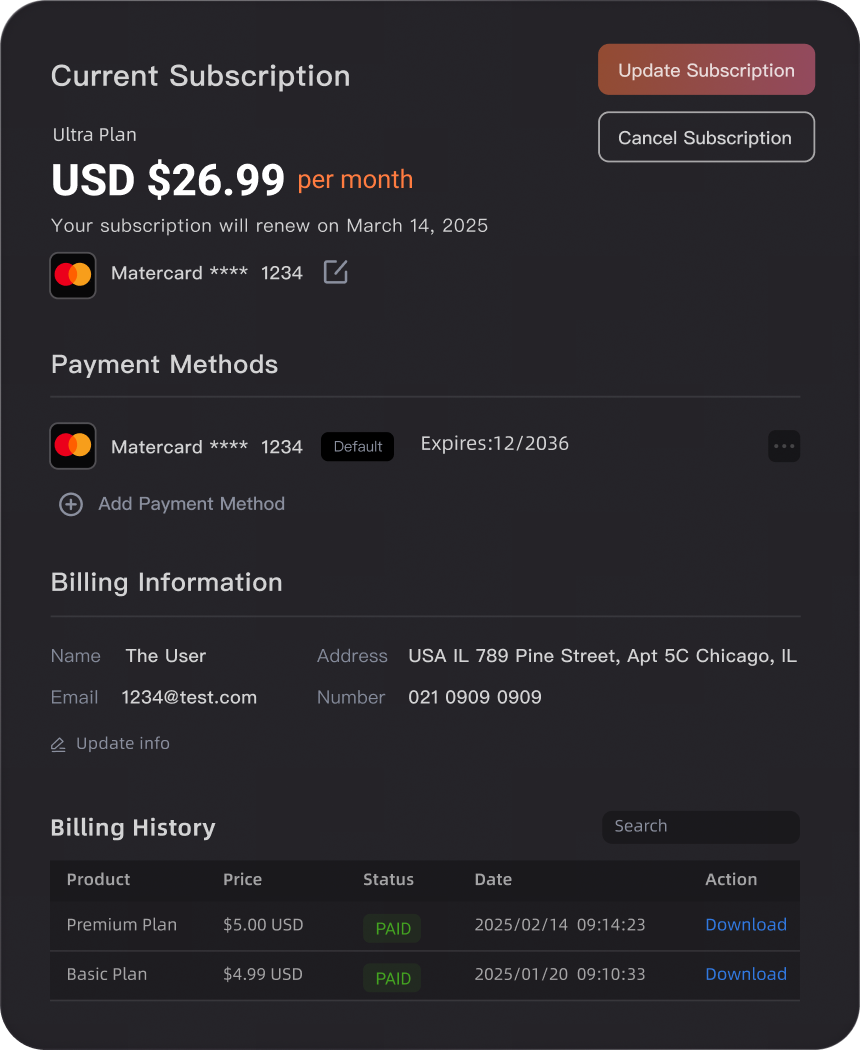
Task: Toggle the Default badge on Matercard 1234
Action: 357,447
